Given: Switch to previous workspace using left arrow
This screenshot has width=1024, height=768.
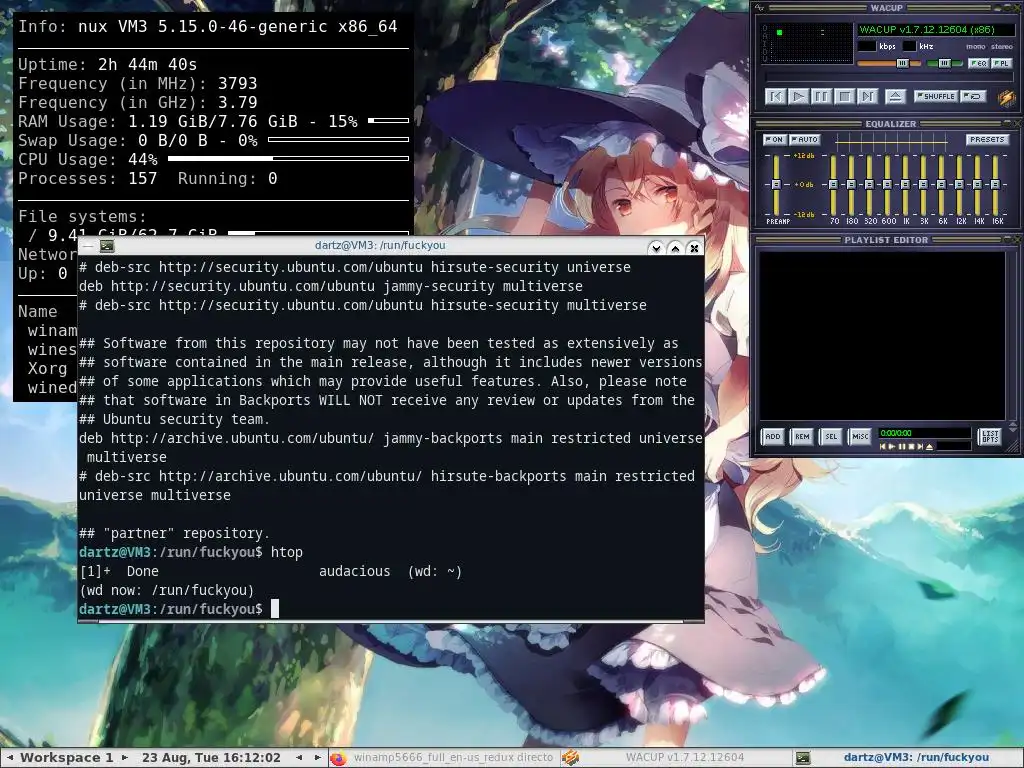Looking at the screenshot, I should (x=10, y=758).
